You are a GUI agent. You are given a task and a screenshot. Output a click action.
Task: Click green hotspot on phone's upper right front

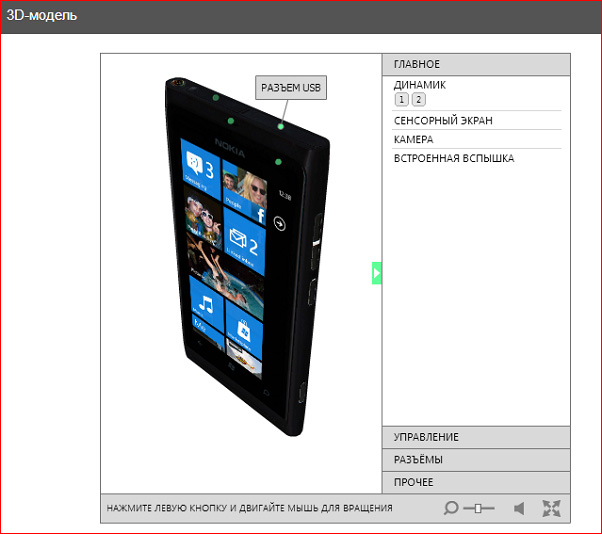[x=278, y=162]
